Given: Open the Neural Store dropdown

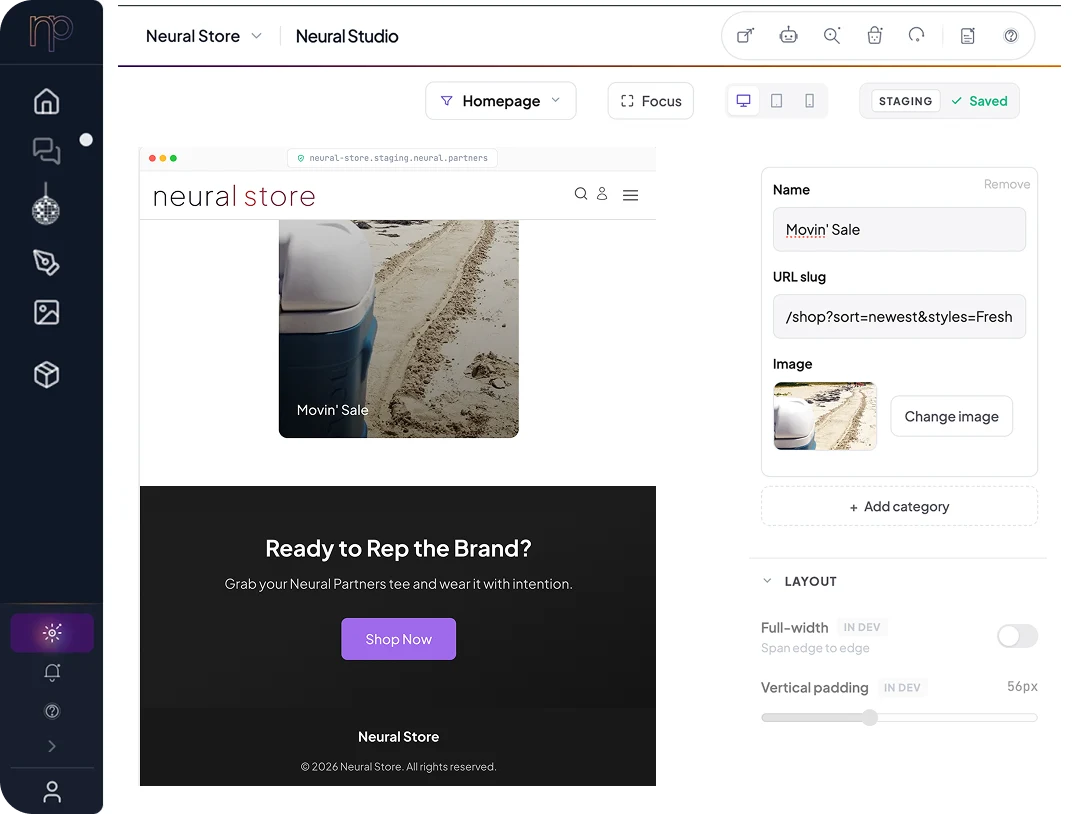Looking at the screenshot, I should click(203, 36).
